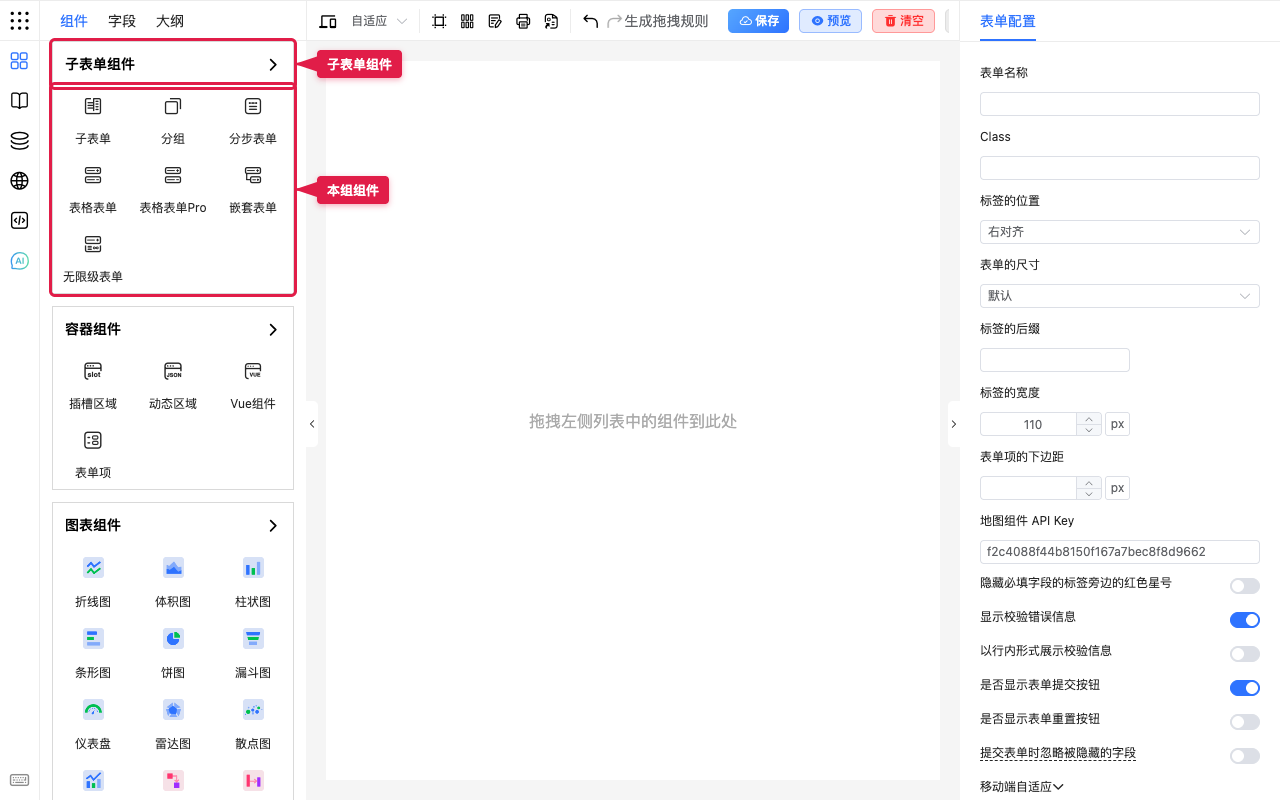The width and height of the screenshot is (1280, 800).
Task: Pick the 仪表盘 chart component
Action: [x=93, y=724]
